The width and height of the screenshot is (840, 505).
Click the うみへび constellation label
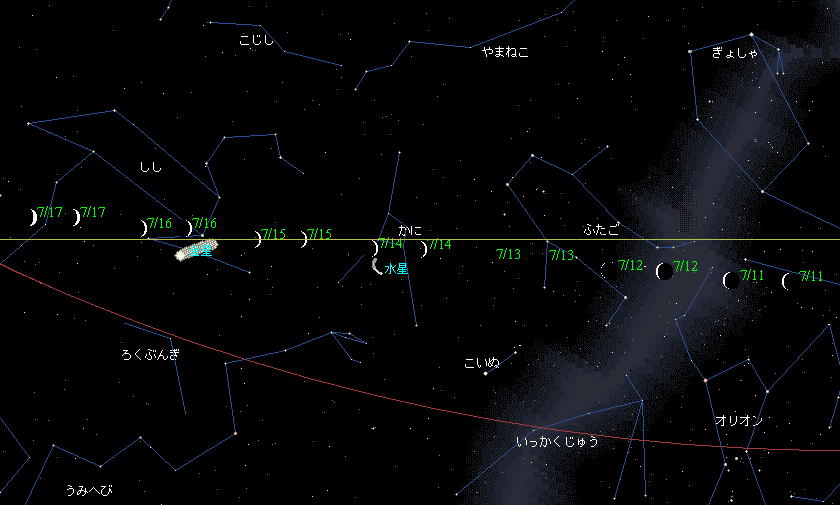[89, 490]
